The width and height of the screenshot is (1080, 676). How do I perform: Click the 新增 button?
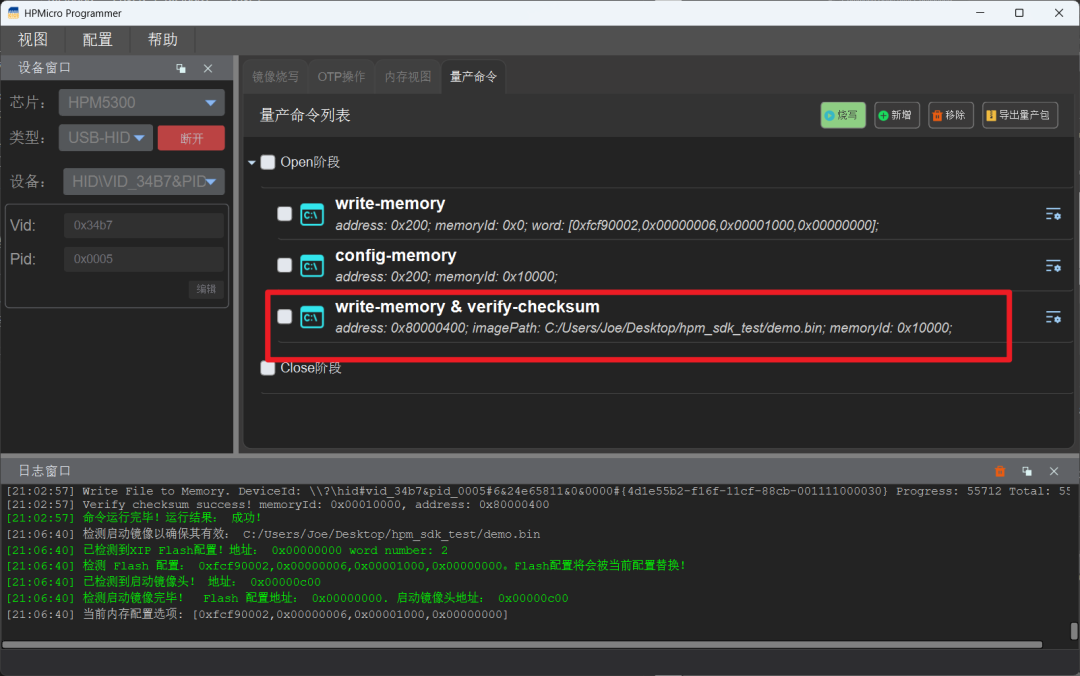(x=897, y=115)
